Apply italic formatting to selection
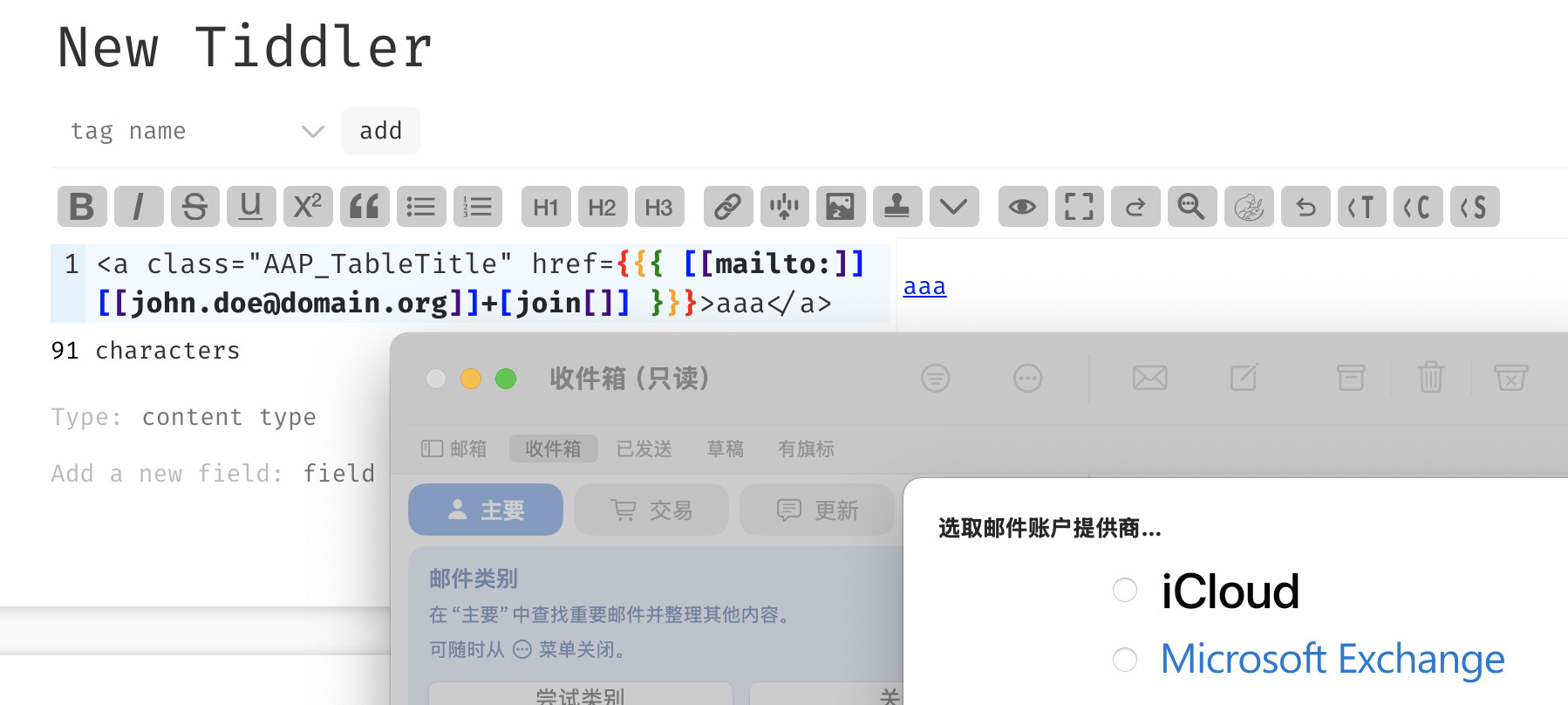The image size is (1568, 705). pyautogui.click(x=139, y=207)
